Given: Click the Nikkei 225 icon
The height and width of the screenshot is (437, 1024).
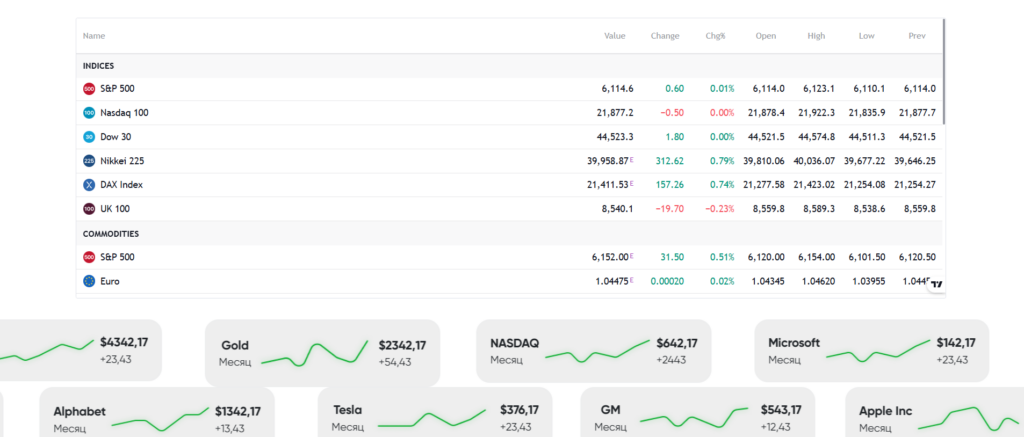Looking at the screenshot, I should click(x=89, y=161).
